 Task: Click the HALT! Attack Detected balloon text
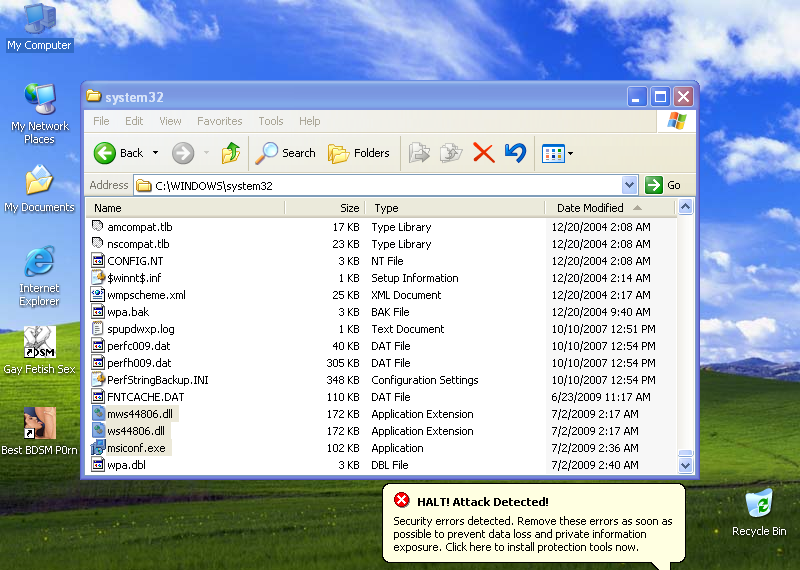click(483, 502)
